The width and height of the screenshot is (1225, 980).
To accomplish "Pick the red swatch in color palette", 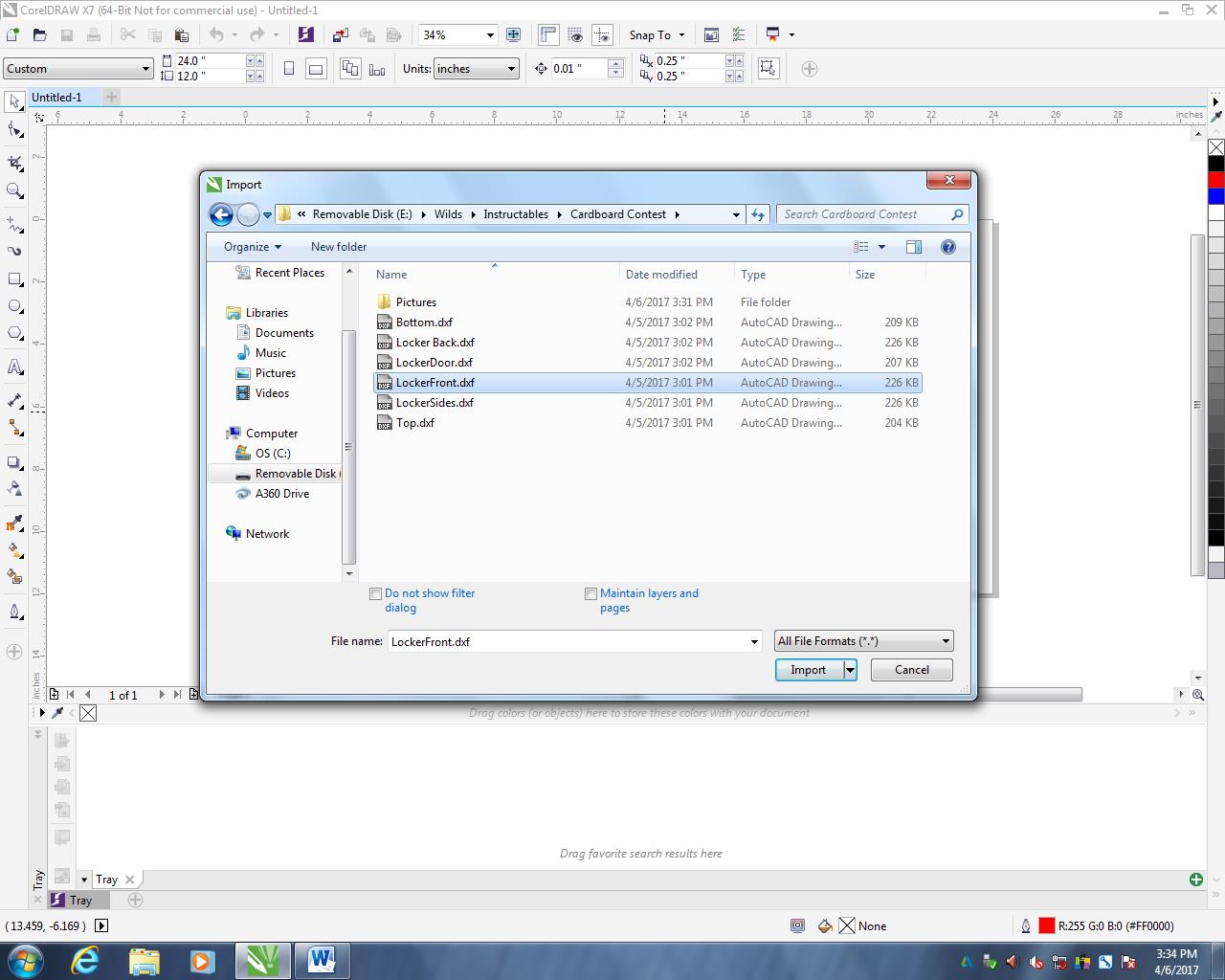I will (x=1216, y=180).
